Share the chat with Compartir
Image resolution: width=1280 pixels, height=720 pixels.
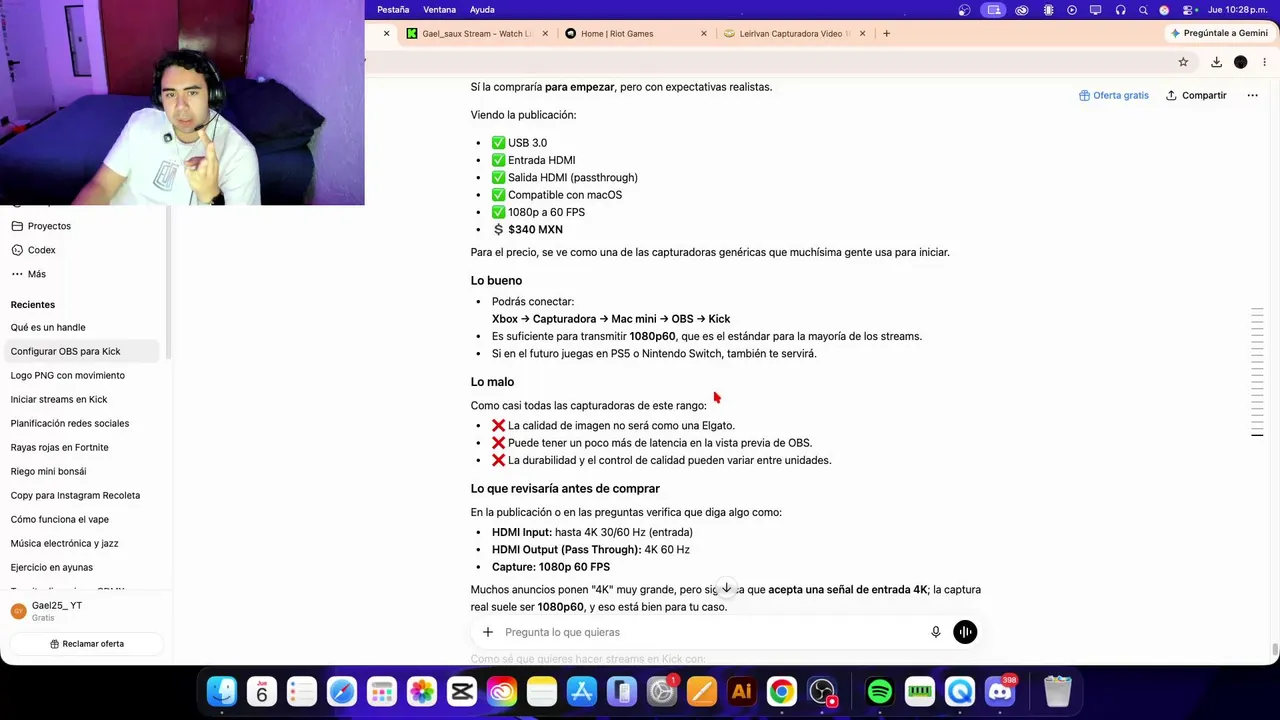coord(1196,96)
